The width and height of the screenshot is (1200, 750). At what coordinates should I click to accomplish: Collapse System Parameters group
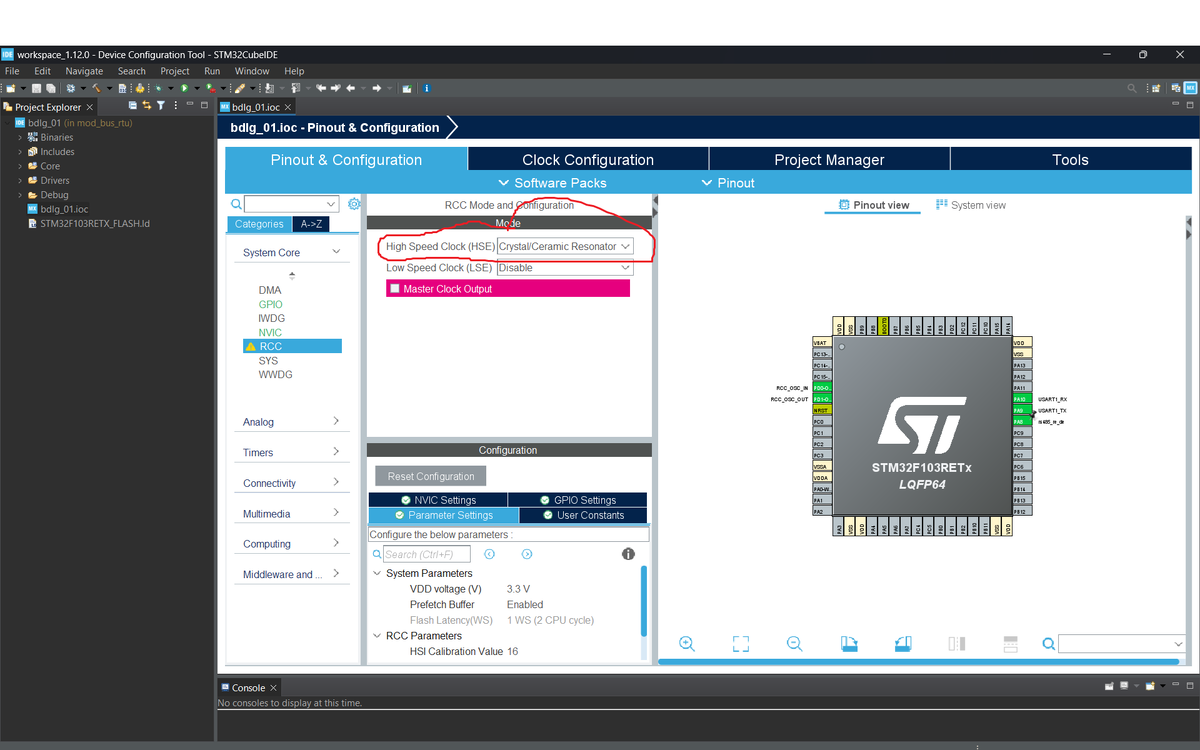377,574
